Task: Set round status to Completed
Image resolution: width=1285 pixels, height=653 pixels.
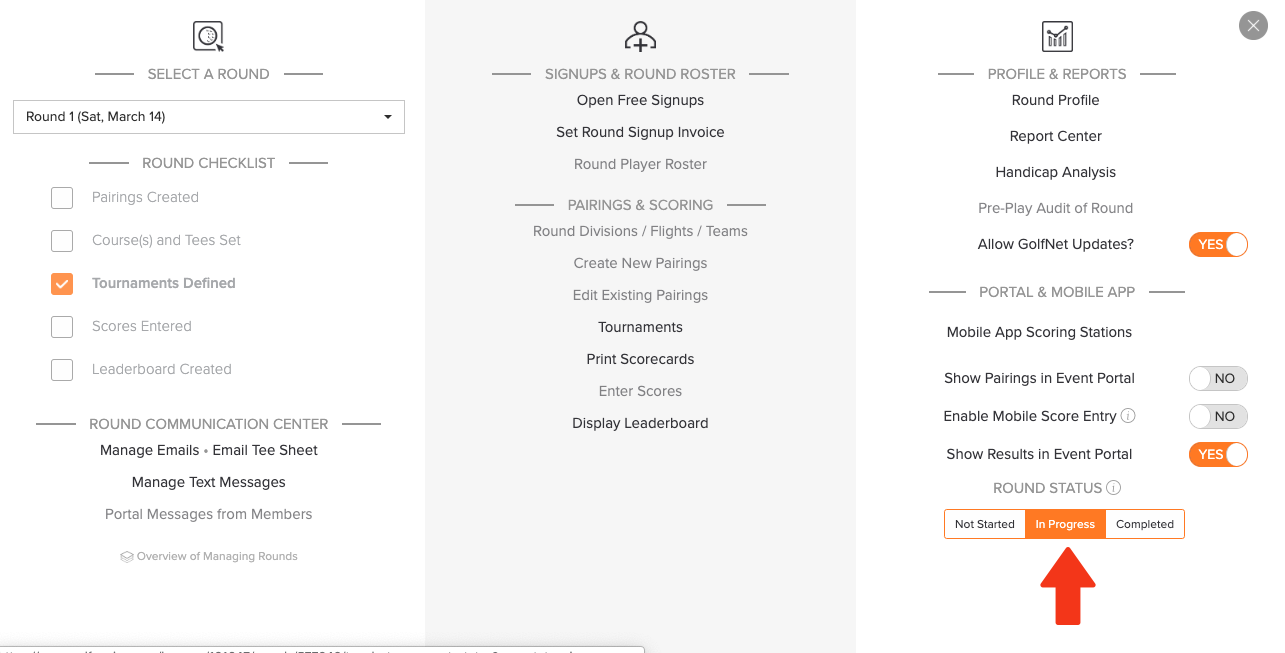Action: click(x=1145, y=524)
